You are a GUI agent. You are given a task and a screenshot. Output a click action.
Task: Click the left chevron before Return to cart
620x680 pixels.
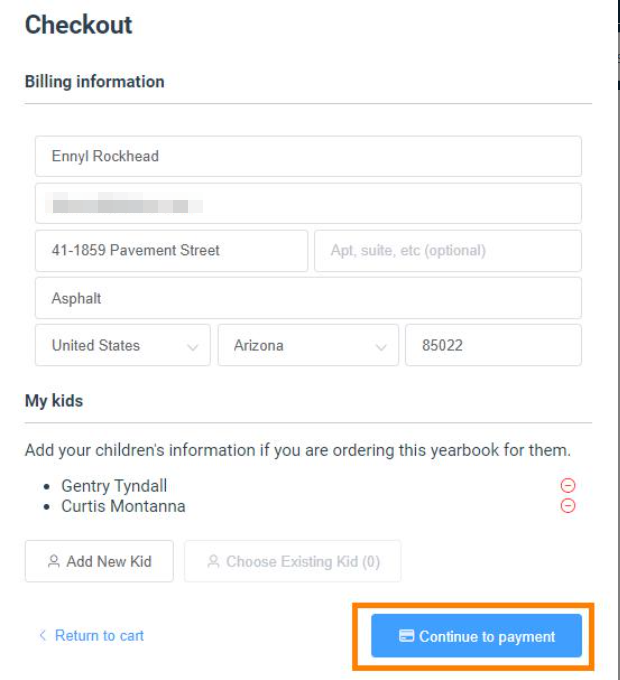click(x=42, y=636)
